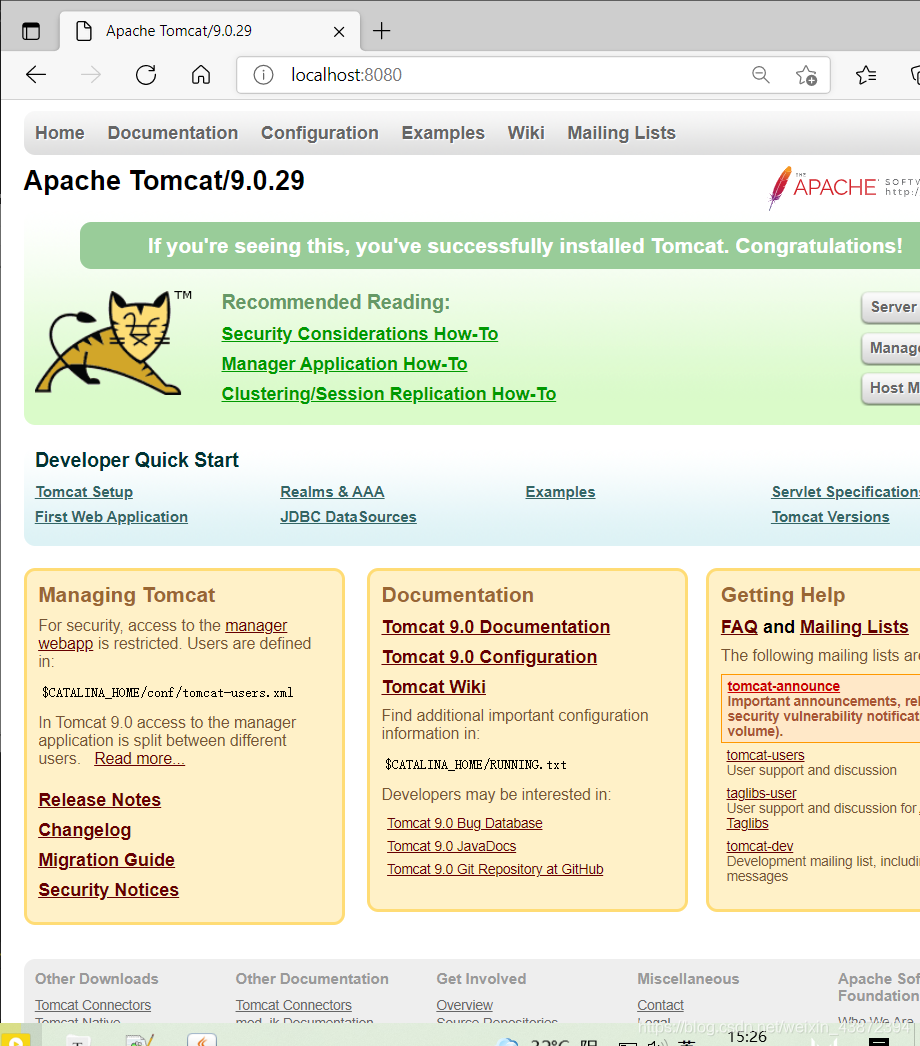This screenshot has width=920, height=1046.
Task: Click the Host Manager button
Action: point(891,388)
